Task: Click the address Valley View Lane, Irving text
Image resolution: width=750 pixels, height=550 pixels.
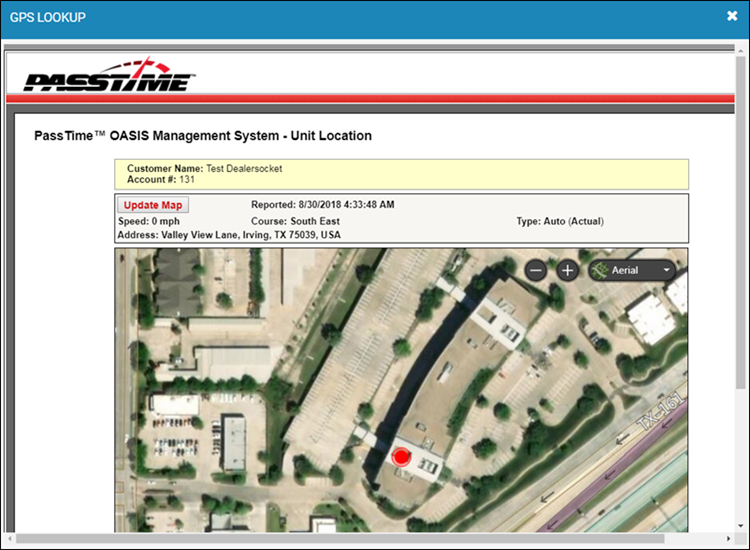Action: tap(229, 235)
